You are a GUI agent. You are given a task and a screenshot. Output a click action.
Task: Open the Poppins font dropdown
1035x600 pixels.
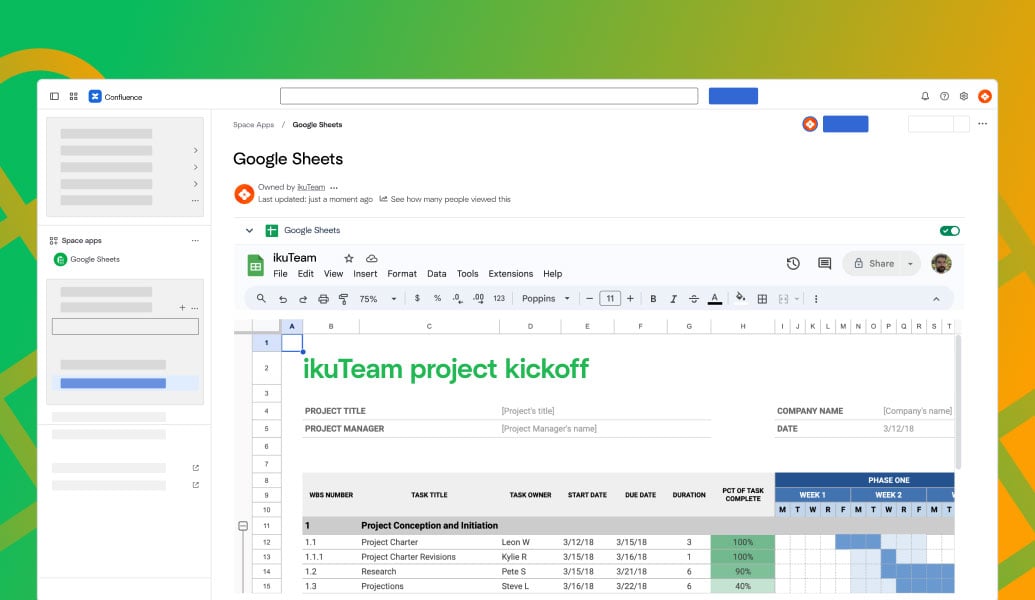(545, 298)
